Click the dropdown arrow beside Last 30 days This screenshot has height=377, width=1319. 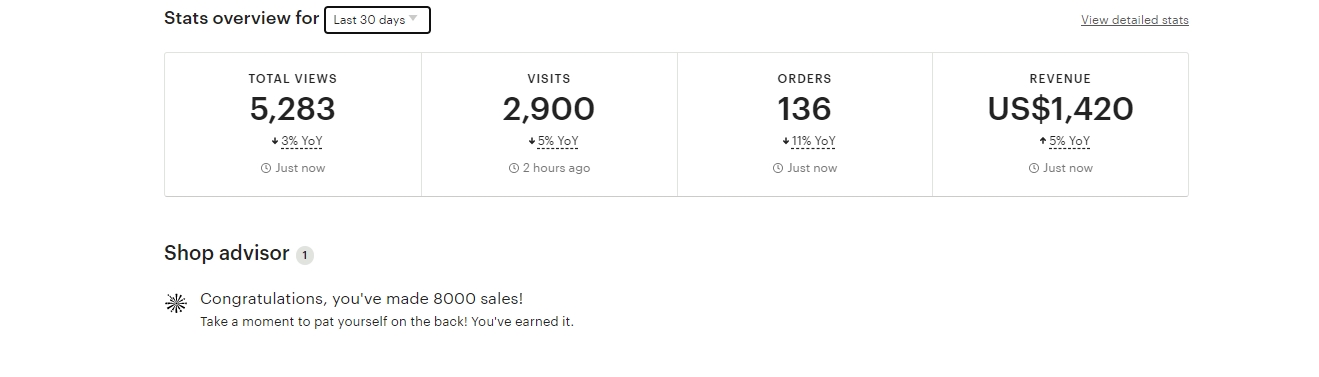point(413,19)
